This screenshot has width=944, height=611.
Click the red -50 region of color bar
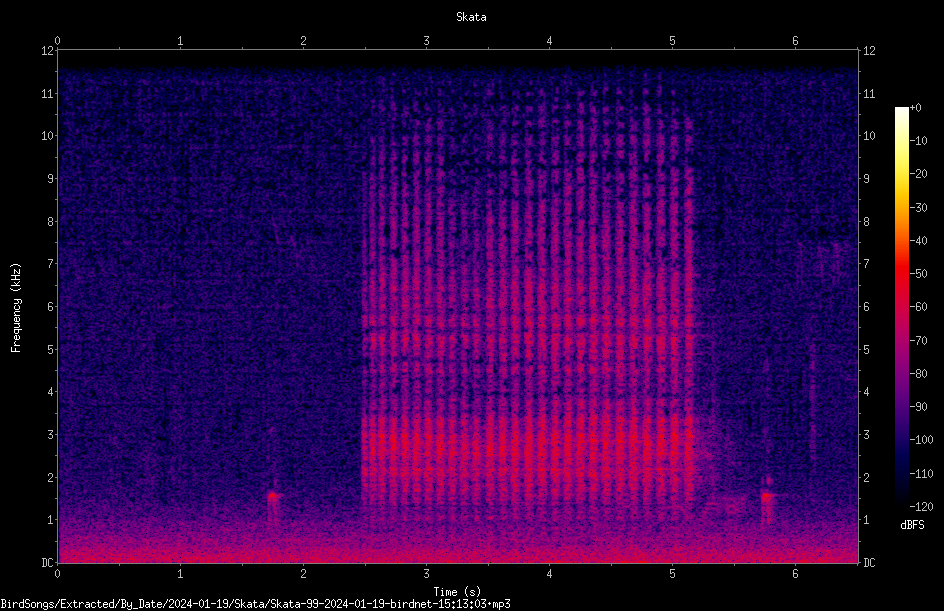pos(901,274)
